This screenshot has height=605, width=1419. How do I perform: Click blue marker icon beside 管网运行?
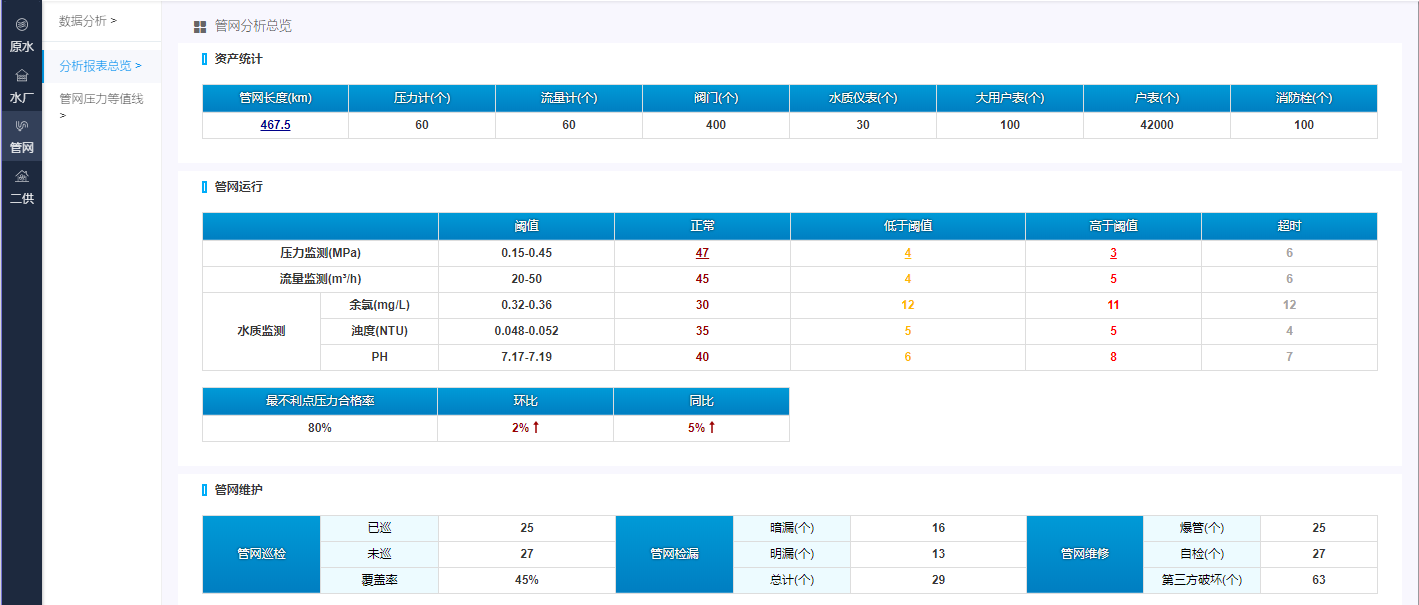point(204,187)
